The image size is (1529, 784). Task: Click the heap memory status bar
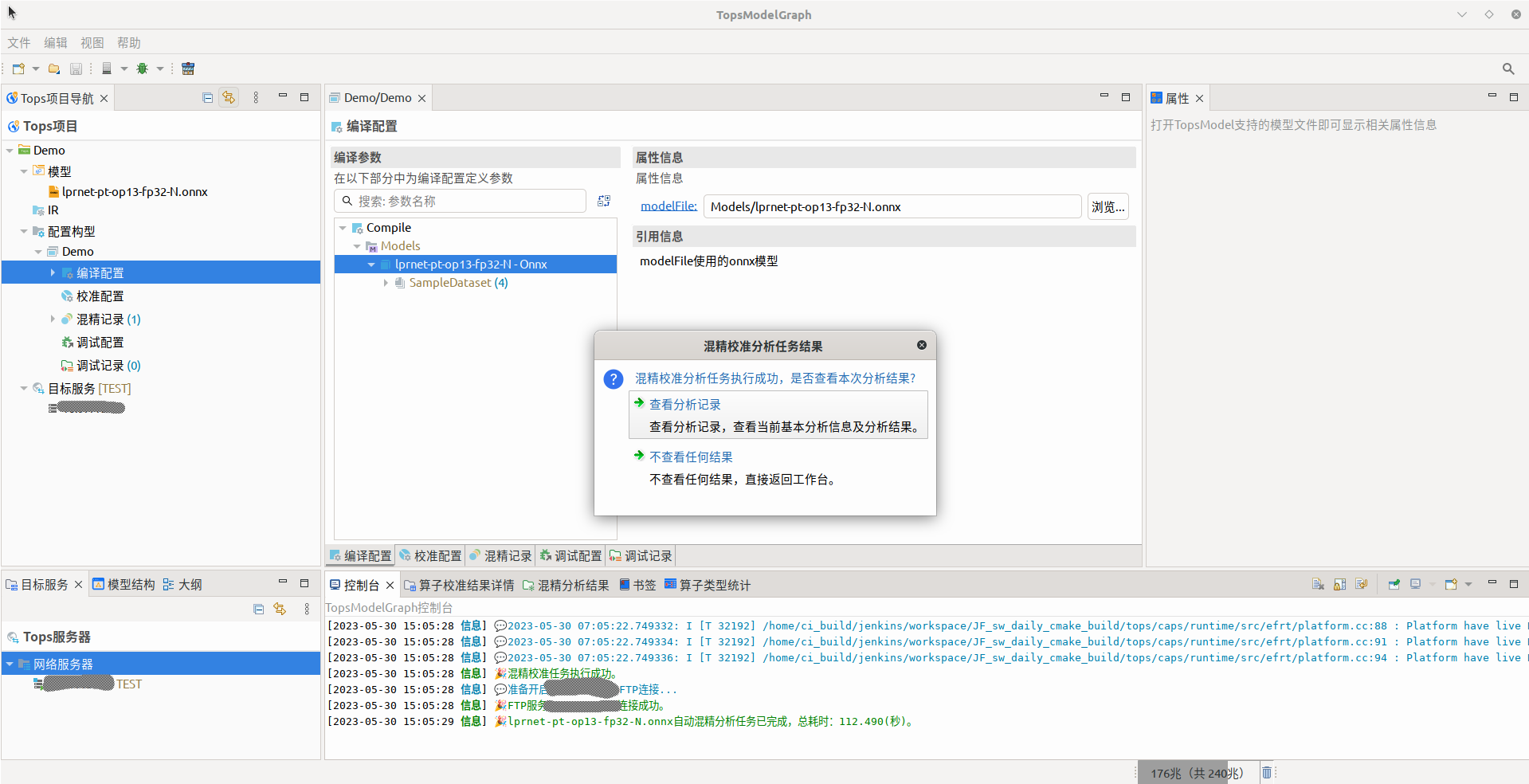coord(1197,773)
